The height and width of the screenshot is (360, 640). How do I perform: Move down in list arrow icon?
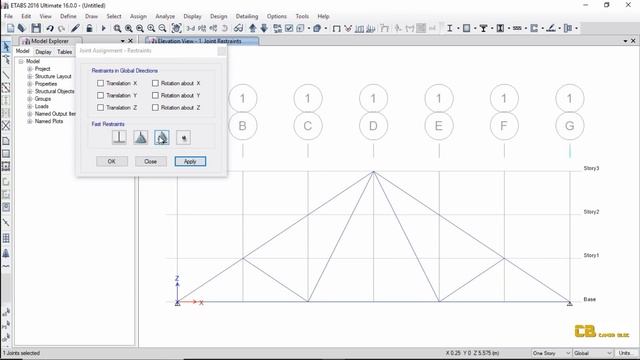tap(264, 28)
